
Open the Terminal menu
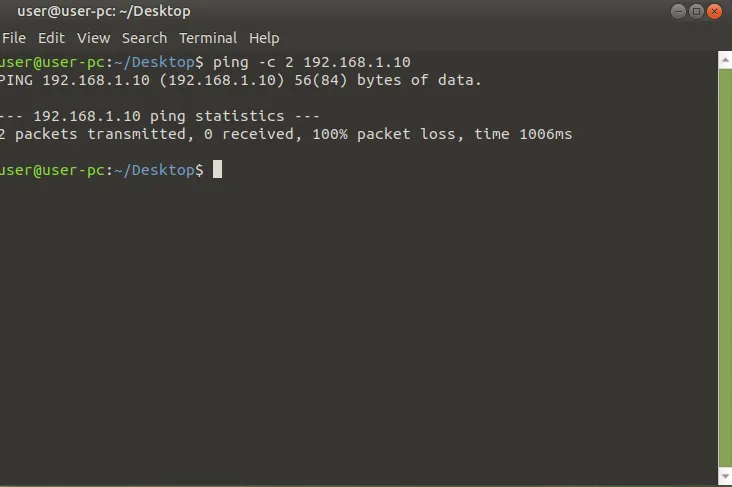point(208,38)
